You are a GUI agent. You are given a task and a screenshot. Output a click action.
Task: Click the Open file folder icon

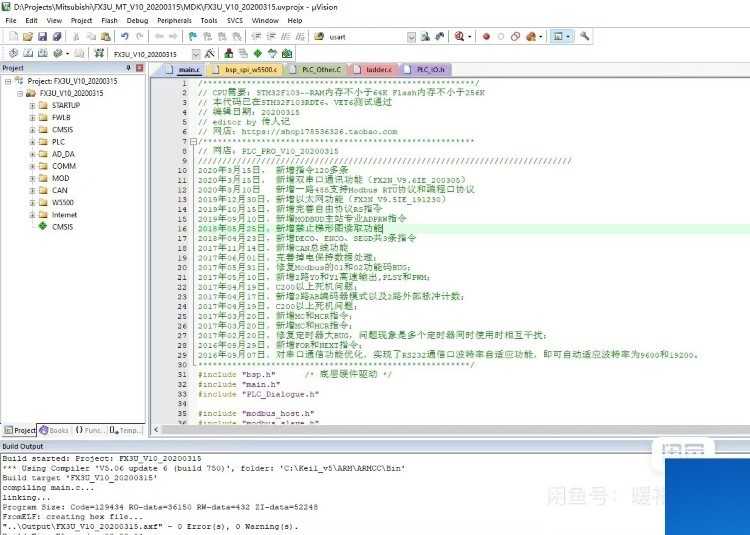[x=28, y=36]
